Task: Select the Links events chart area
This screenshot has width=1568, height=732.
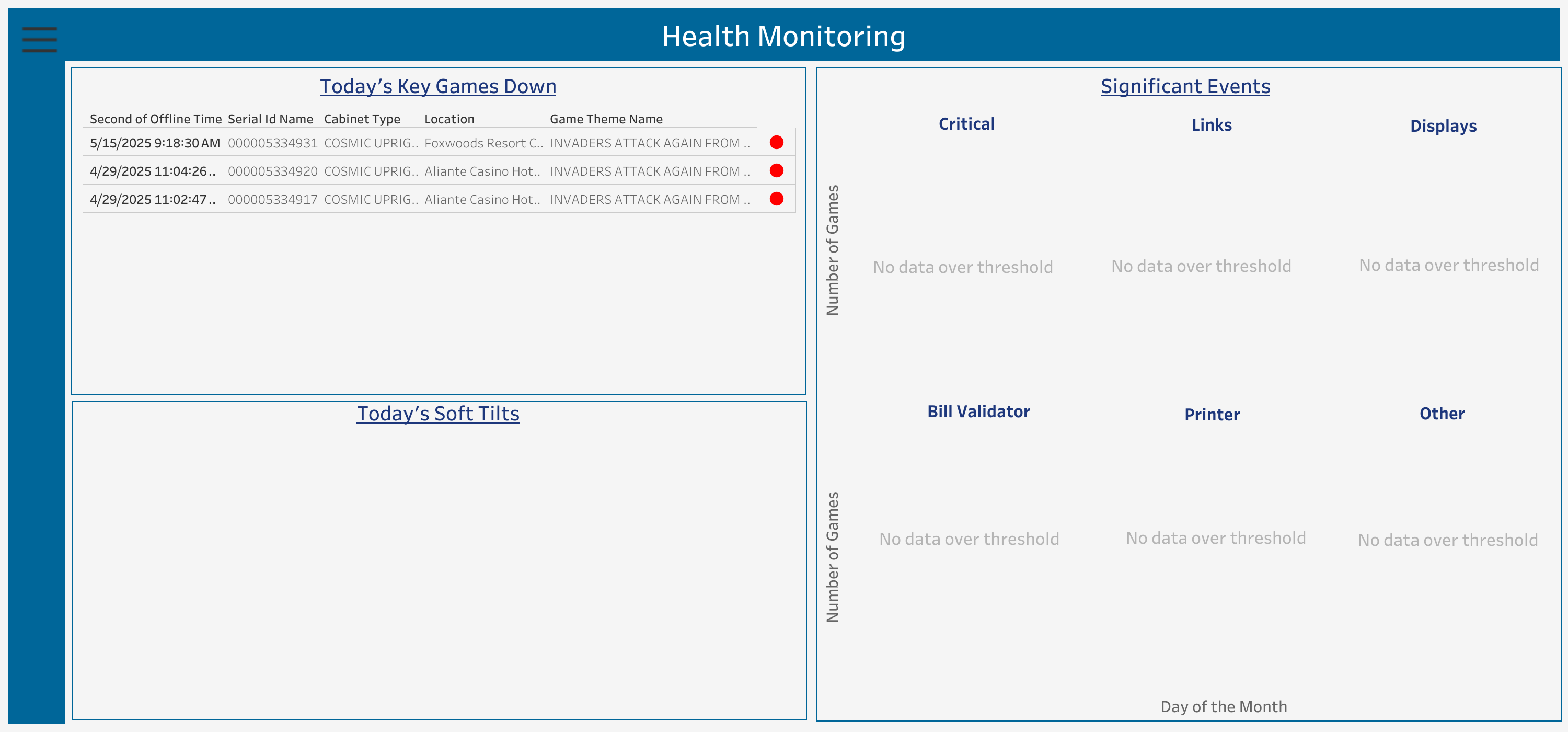Action: click(x=1201, y=266)
